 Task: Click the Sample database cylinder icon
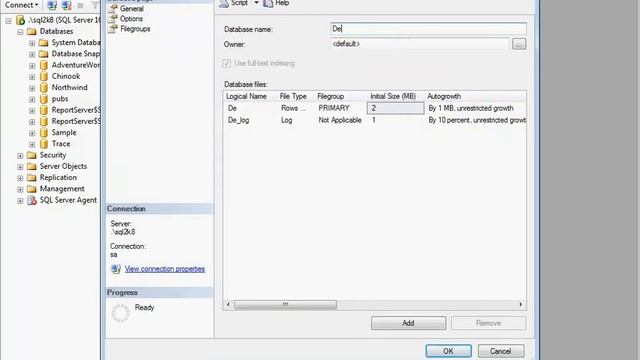coord(44,133)
